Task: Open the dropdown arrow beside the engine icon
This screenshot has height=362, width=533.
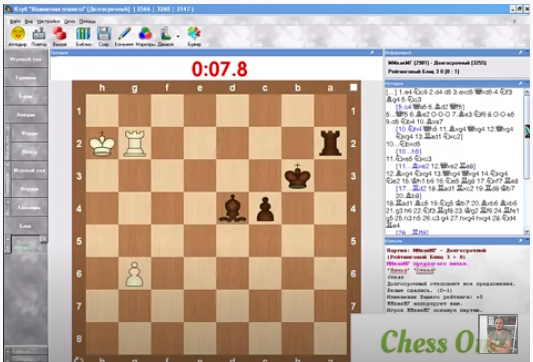Action: click(x=178, y=36)
